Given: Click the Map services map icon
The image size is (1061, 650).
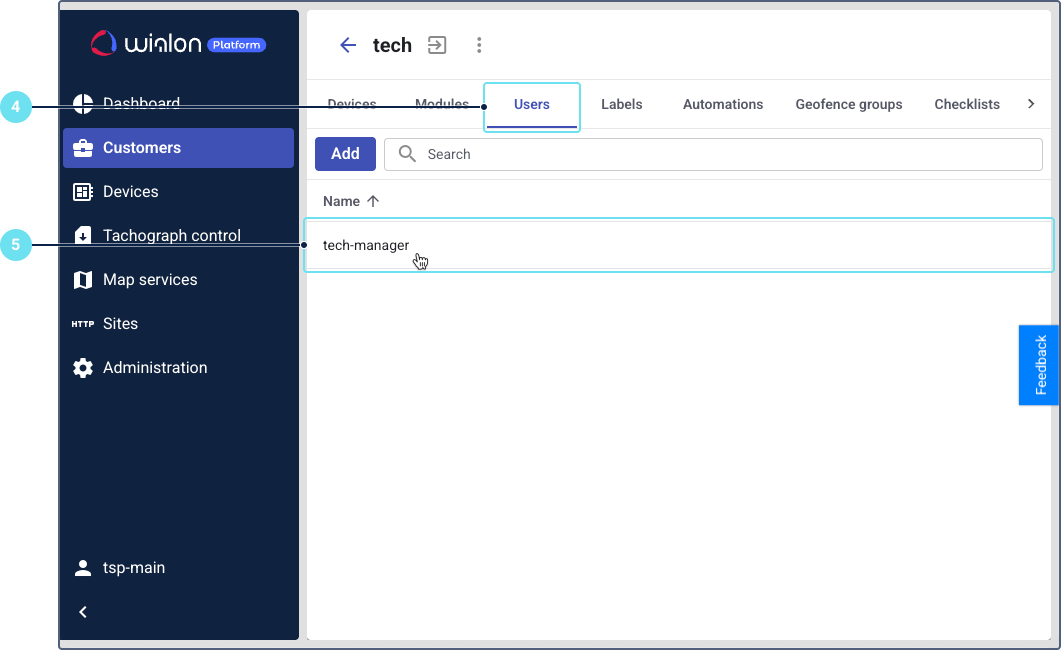Looking at the screenshot, I should coord(83,280).
